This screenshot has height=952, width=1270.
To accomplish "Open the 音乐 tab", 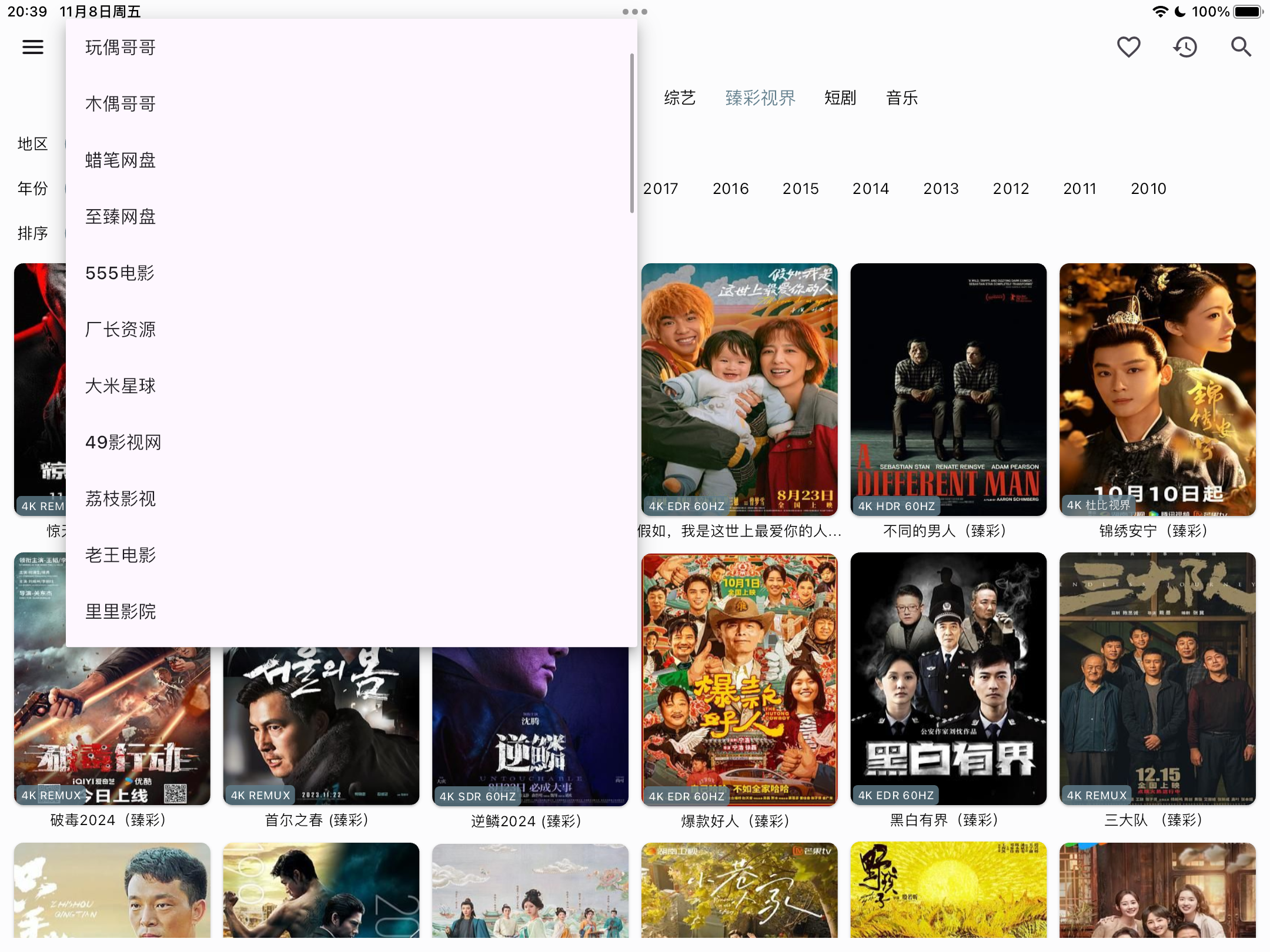I will coord(902,98).
